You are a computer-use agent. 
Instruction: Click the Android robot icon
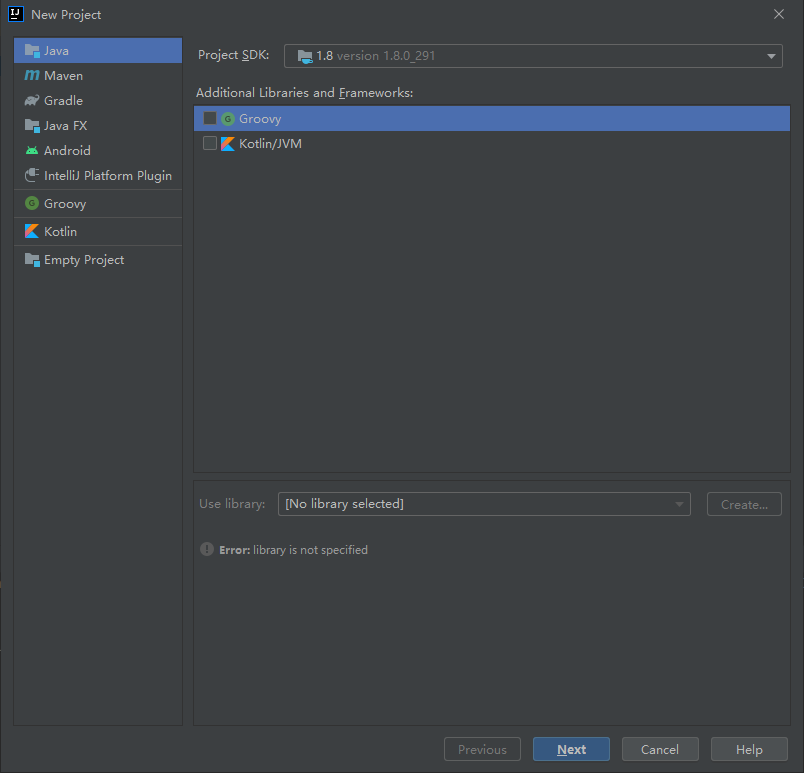[x=32, y=150]
